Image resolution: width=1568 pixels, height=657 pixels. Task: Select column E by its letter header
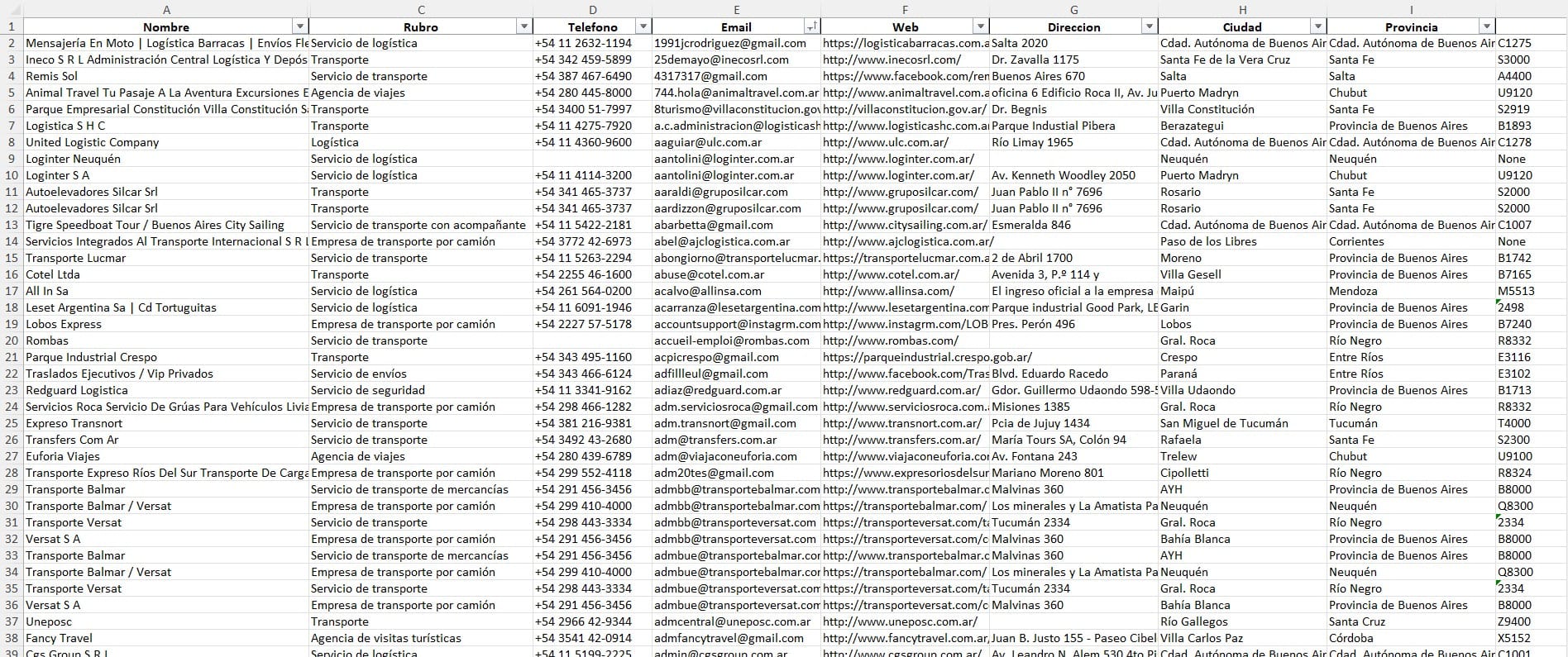click(x=736, y=9)
